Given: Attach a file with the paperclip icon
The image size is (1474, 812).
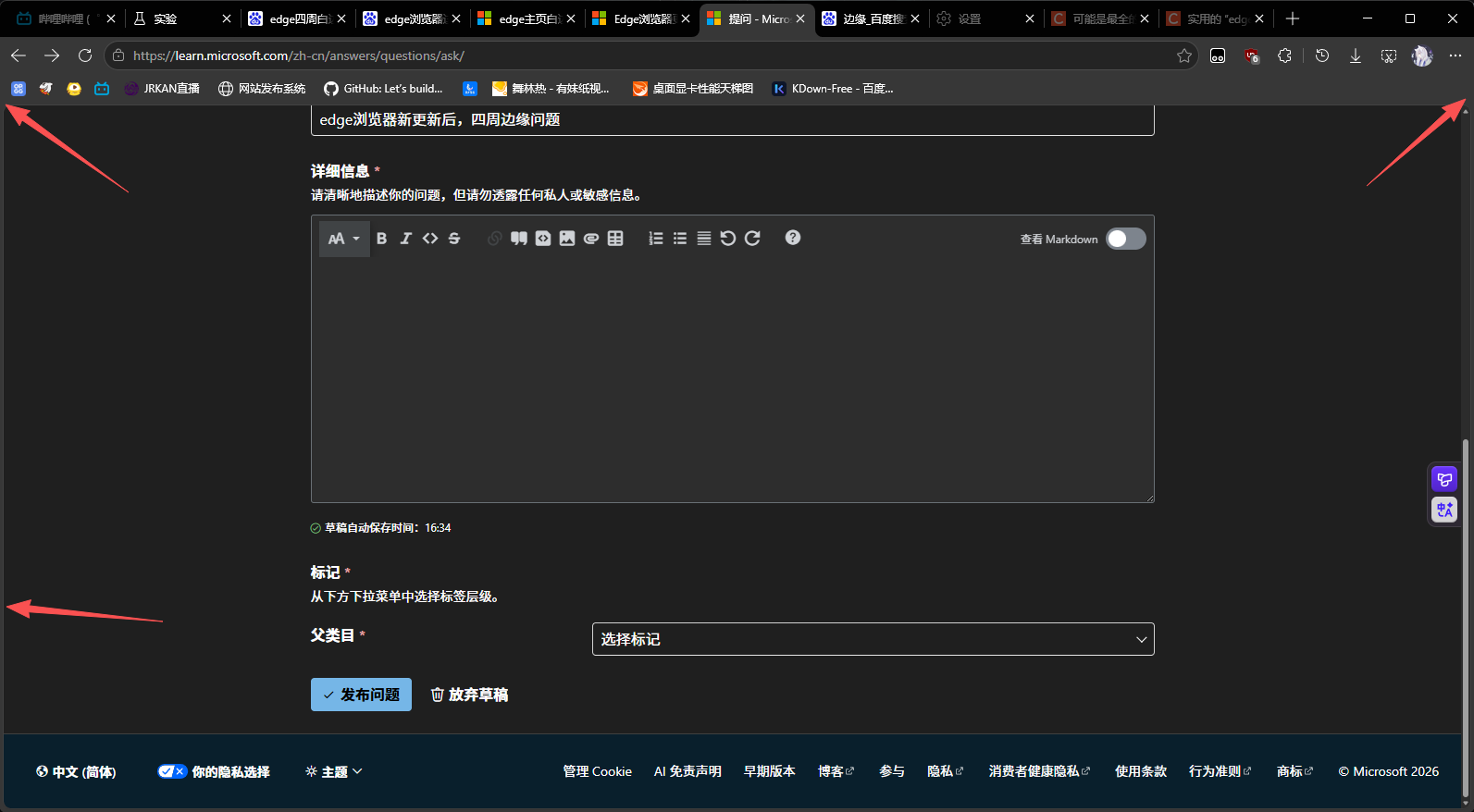Looking at the screenshot, I should pyautogui.click(x=591, y=239).
